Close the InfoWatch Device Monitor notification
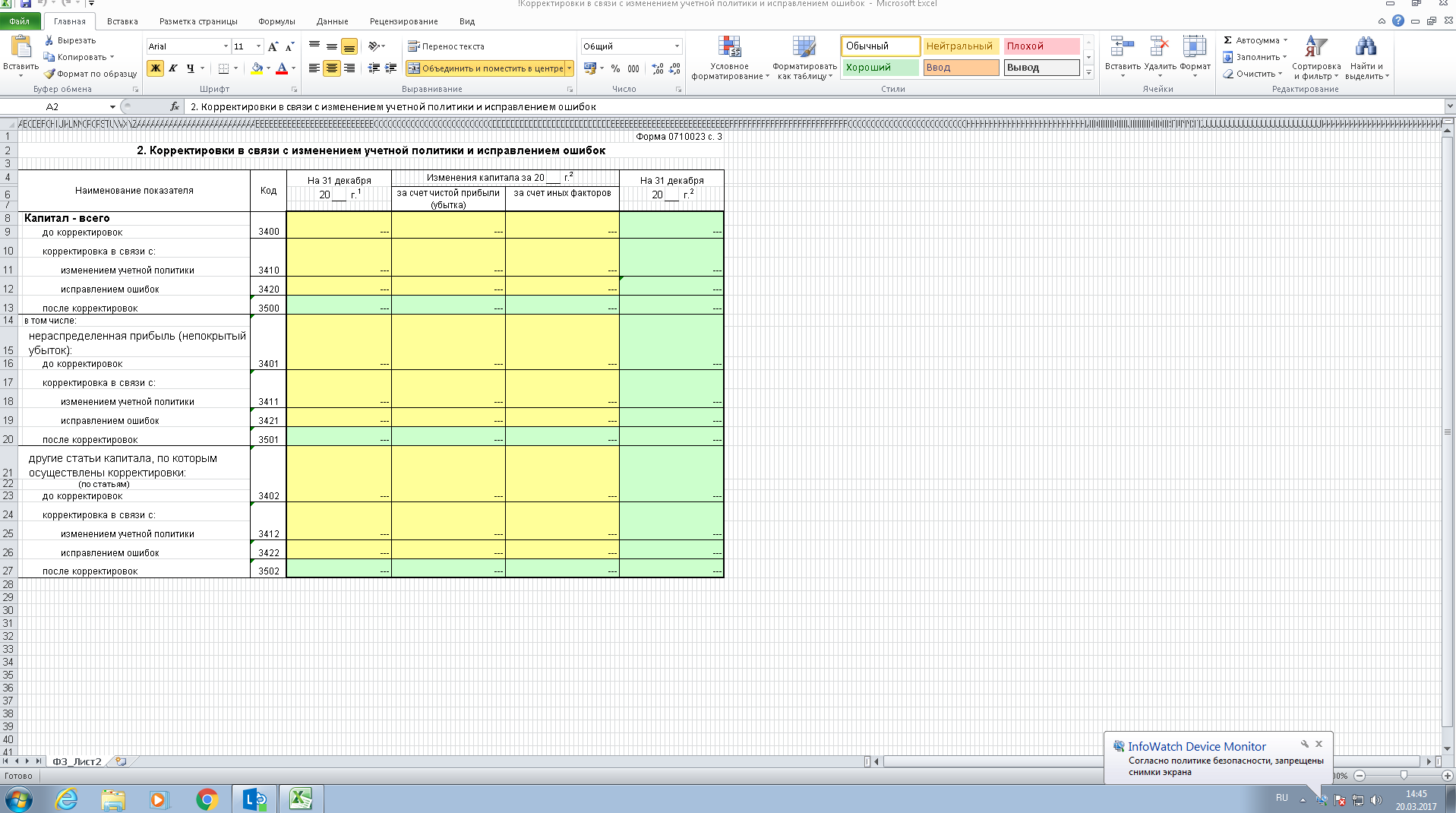The height and width of the screenshot is (813, 1456). point(1319,744)
